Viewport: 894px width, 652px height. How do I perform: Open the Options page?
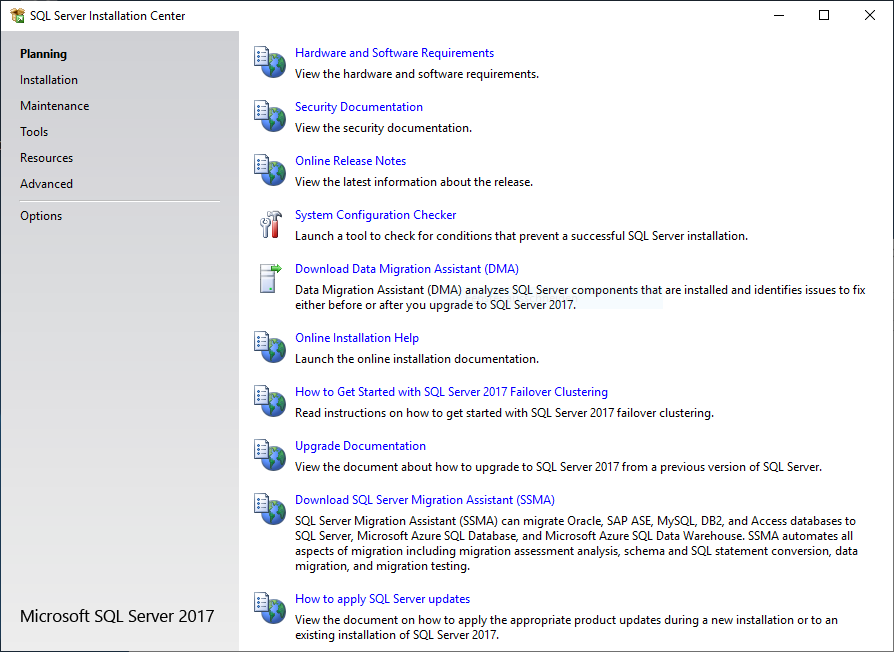tap(41, 216)
